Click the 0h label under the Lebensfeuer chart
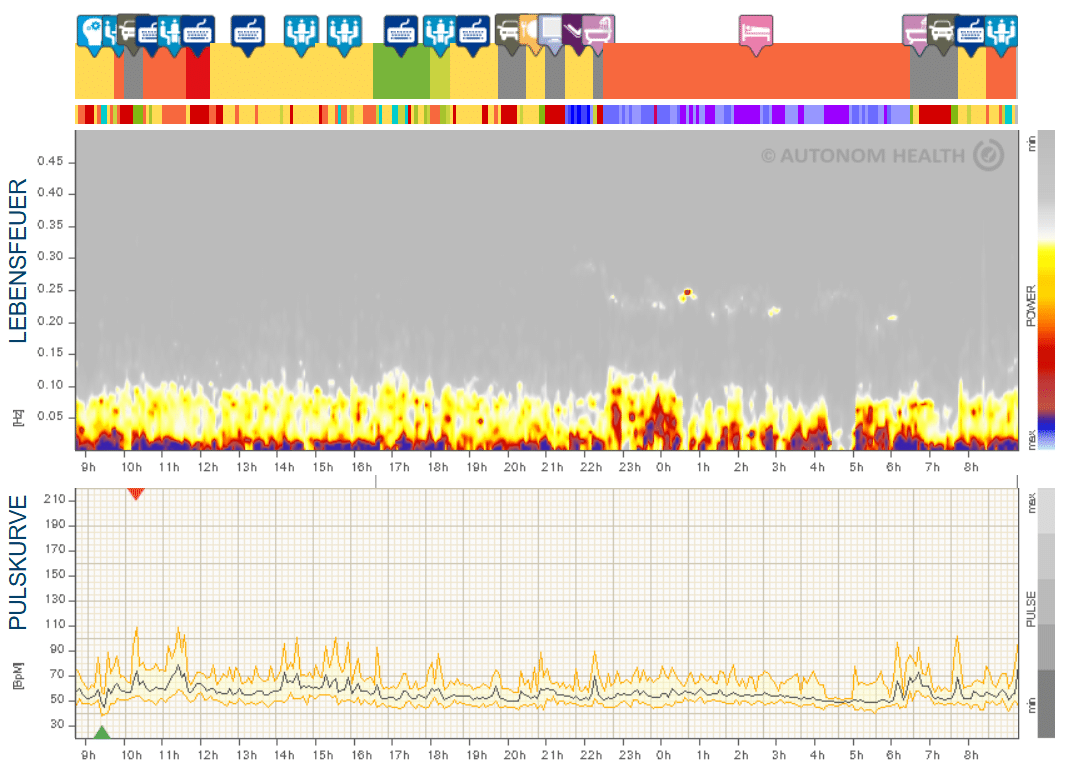Viewport: 1072px width, 767px height. coord(663,468)
